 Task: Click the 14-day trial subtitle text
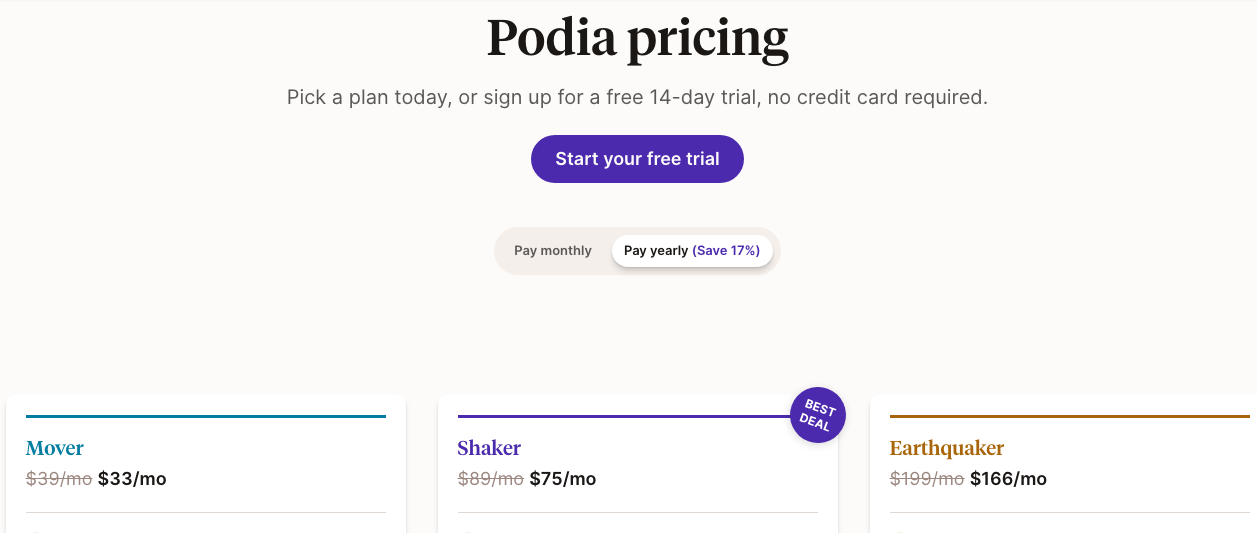[x=637, y=98]
